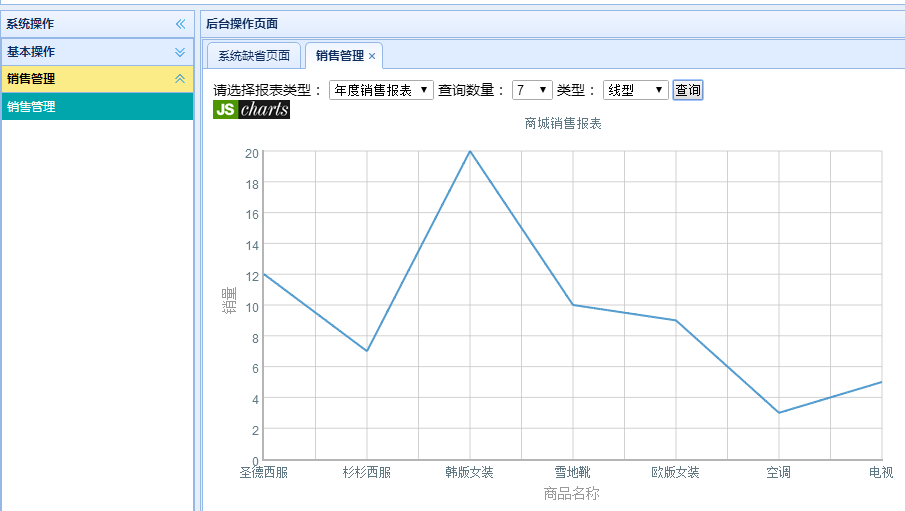
Task: Click the x-axis label 韩版女装
Action: (469, 472)
